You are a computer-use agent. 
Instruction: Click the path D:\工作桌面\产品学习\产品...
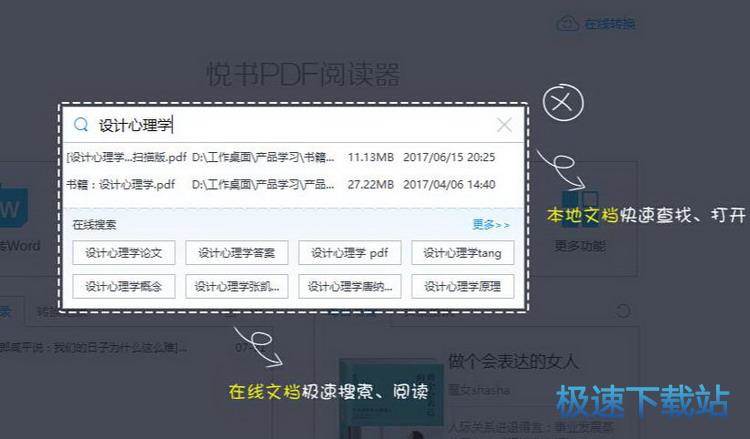coord(263,185)
